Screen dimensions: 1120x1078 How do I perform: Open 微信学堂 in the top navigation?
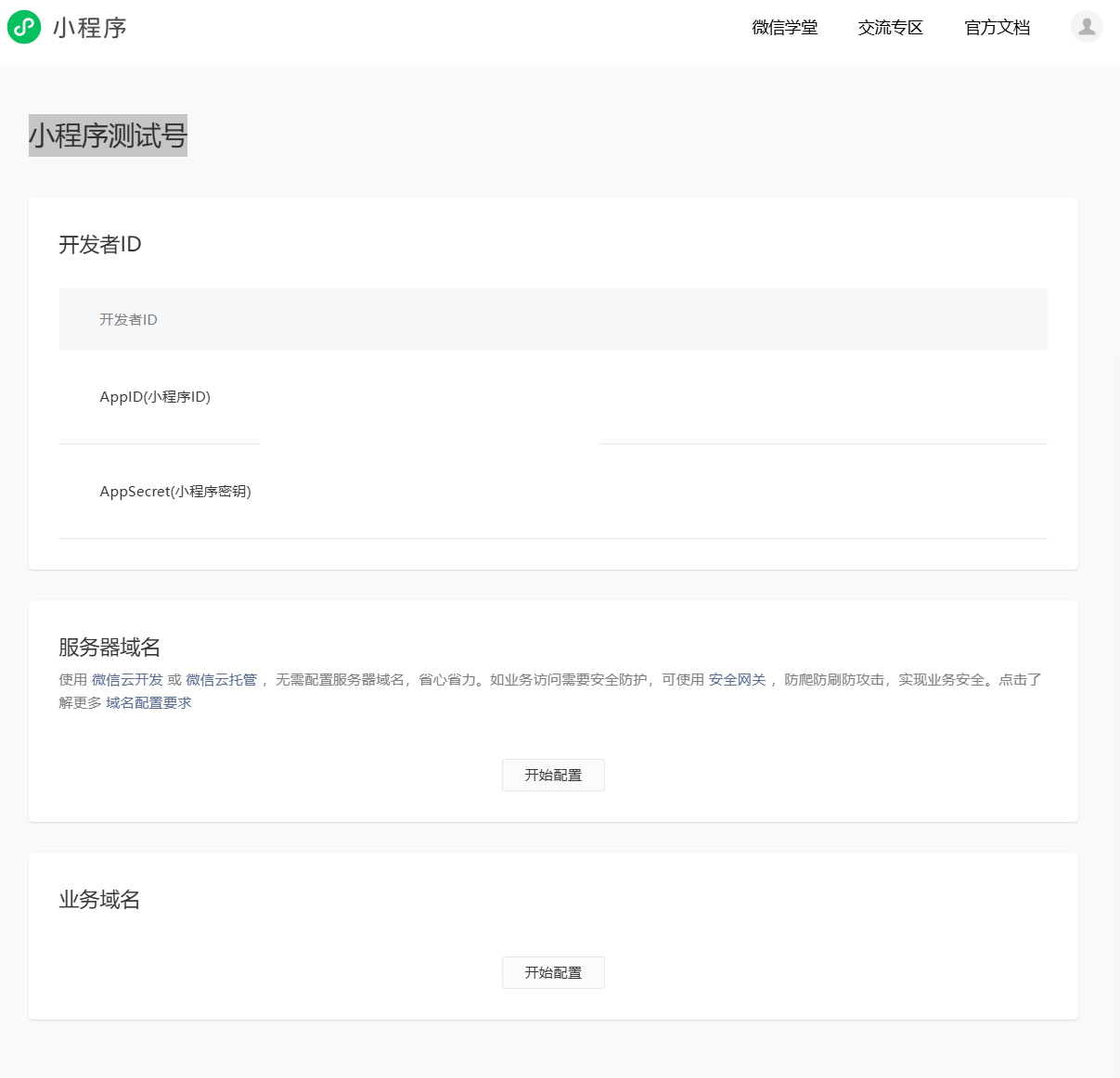785,28
